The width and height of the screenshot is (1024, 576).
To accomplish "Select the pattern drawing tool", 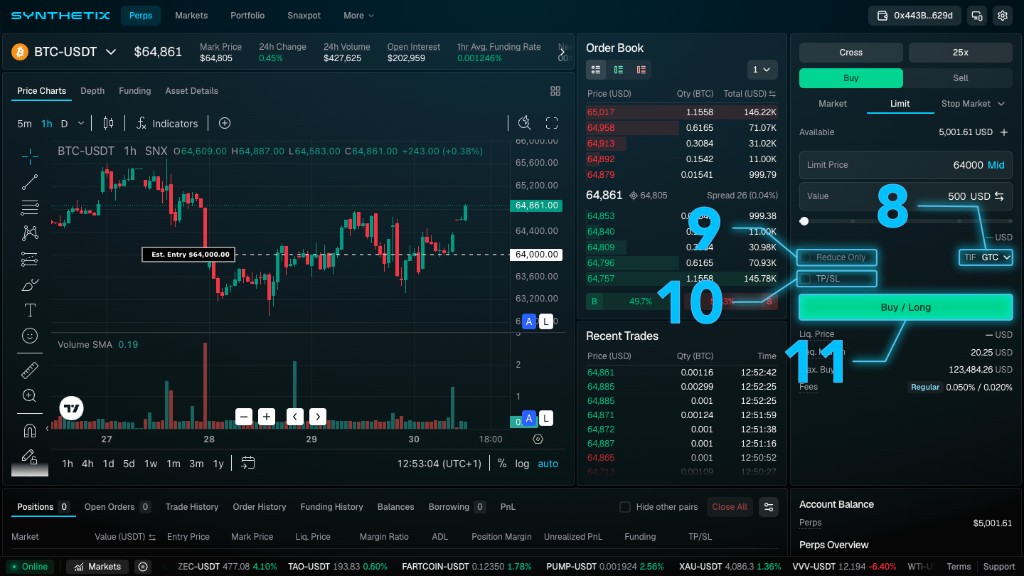I will (29, 233).
